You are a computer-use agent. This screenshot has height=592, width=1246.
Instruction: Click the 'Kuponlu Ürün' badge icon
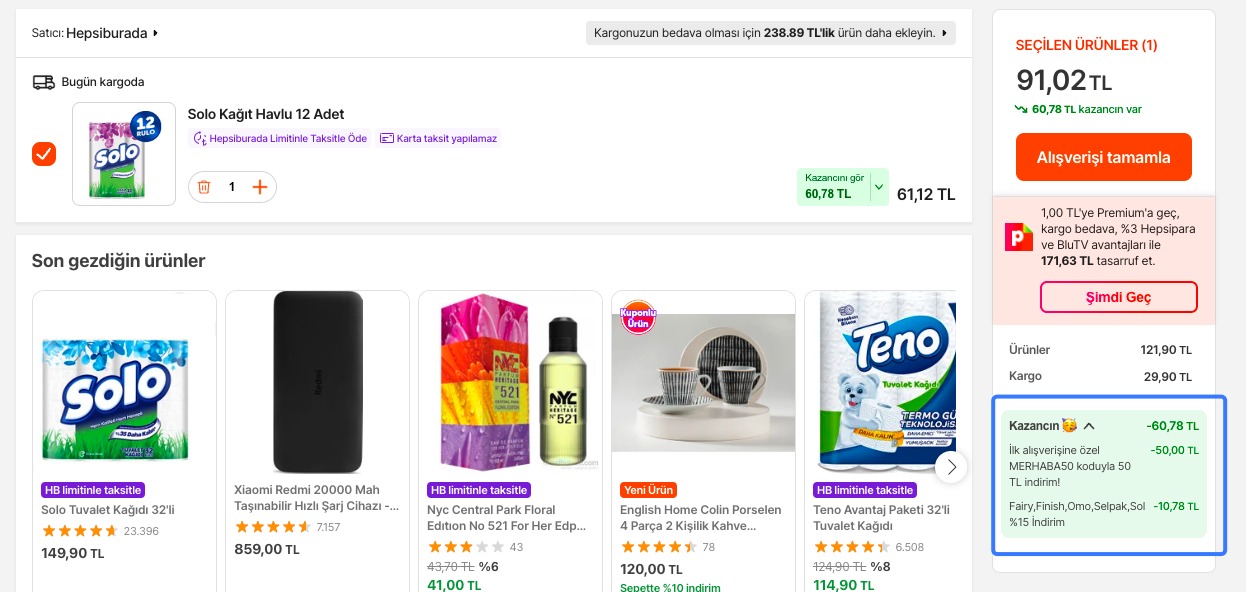[x=638, y=318]
